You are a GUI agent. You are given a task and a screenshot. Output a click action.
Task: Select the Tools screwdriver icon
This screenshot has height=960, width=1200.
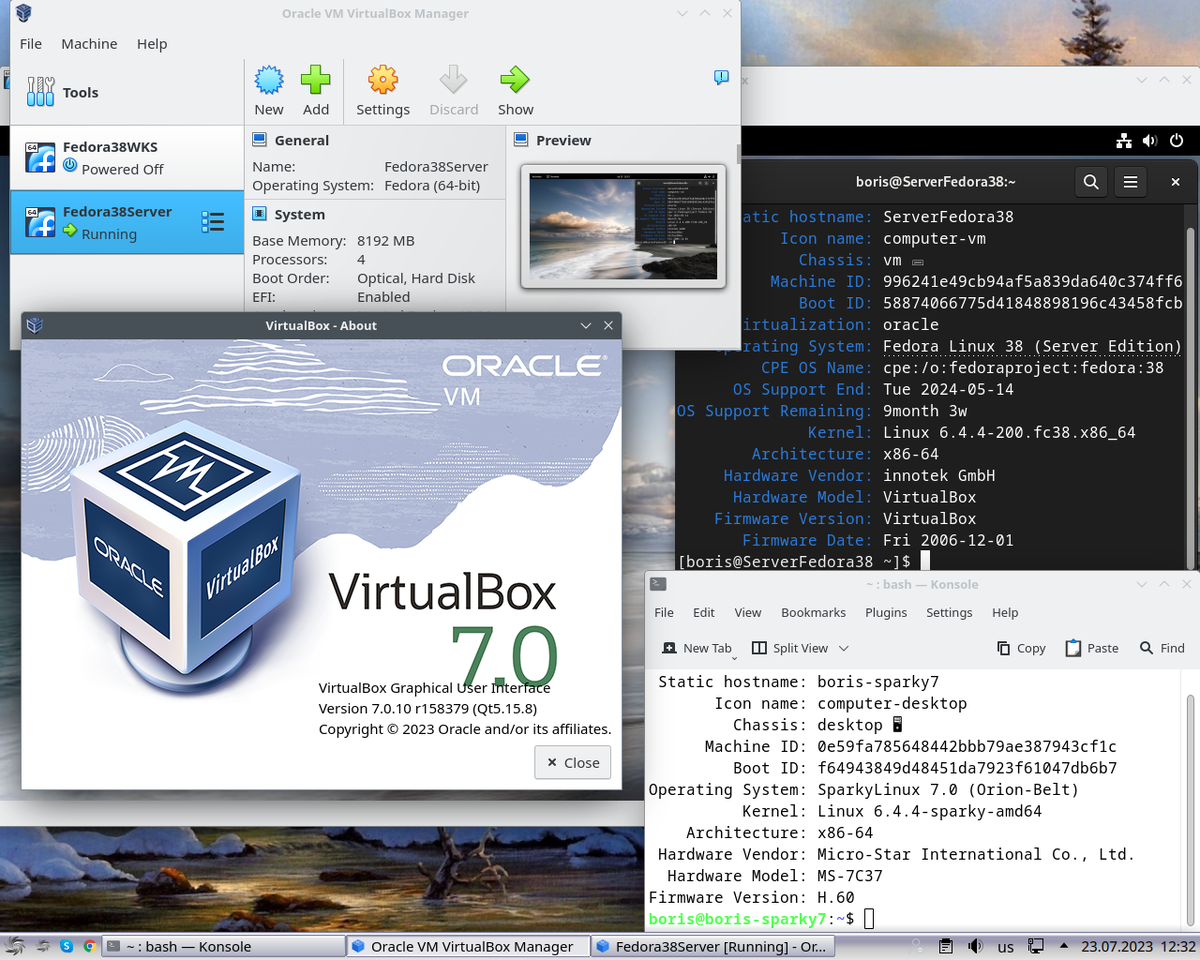coord(40,92)
